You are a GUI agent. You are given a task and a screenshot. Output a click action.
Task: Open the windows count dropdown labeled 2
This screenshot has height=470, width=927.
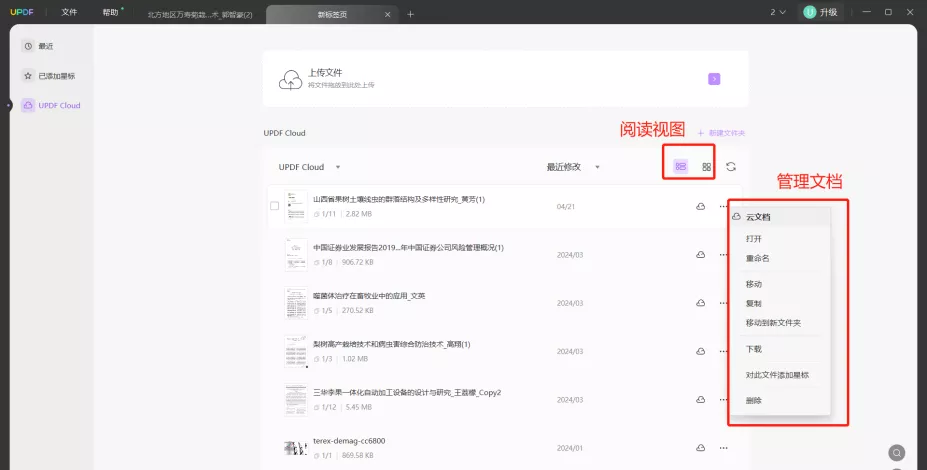(778, 12)
